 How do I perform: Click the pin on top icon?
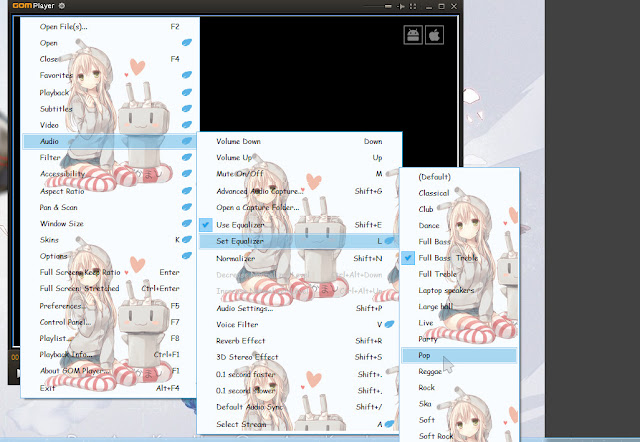401,6
